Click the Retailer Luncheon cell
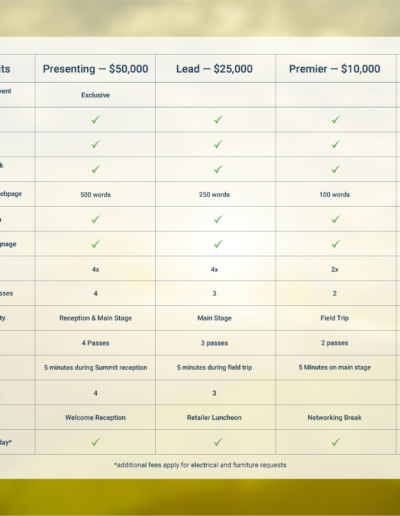Viewport: 400px width, 516px height. [214, 417]
